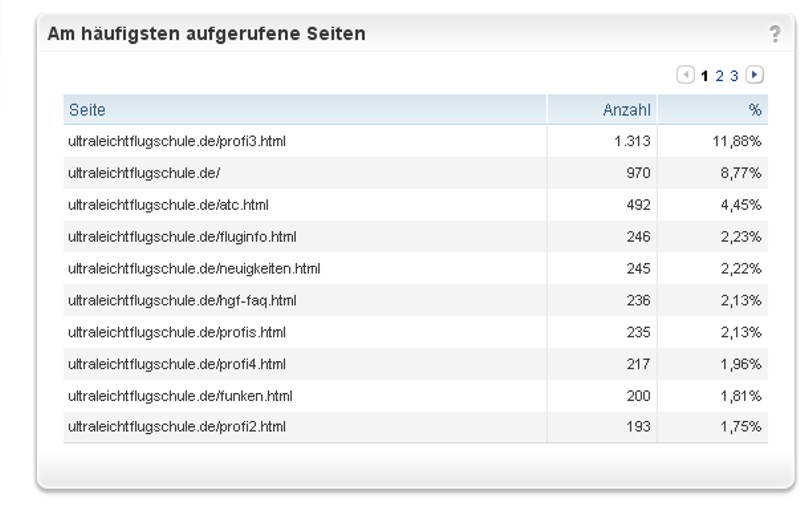Open page 3 of results

click(734, 76)
